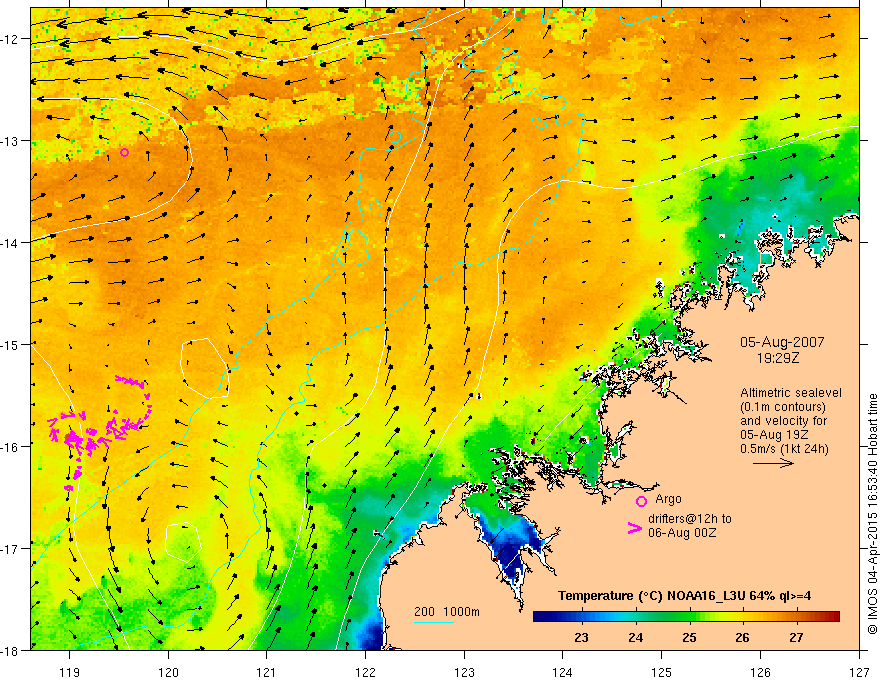Screen dimensions: 880x680
Task: Select the '05-Aug-2007' date label
Action: point(782,342)
